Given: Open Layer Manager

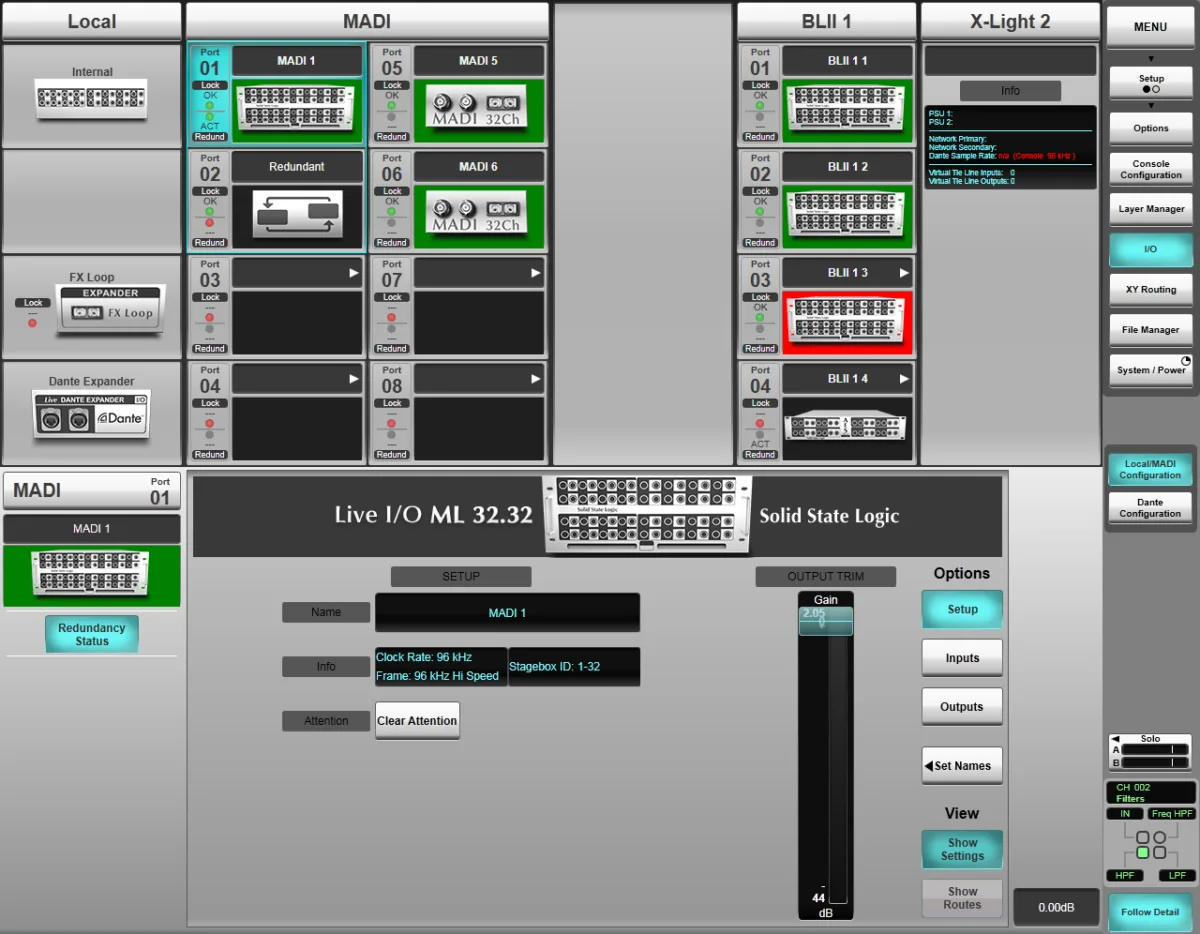Looking at the screenshot, I should [x=1151, y=209].
